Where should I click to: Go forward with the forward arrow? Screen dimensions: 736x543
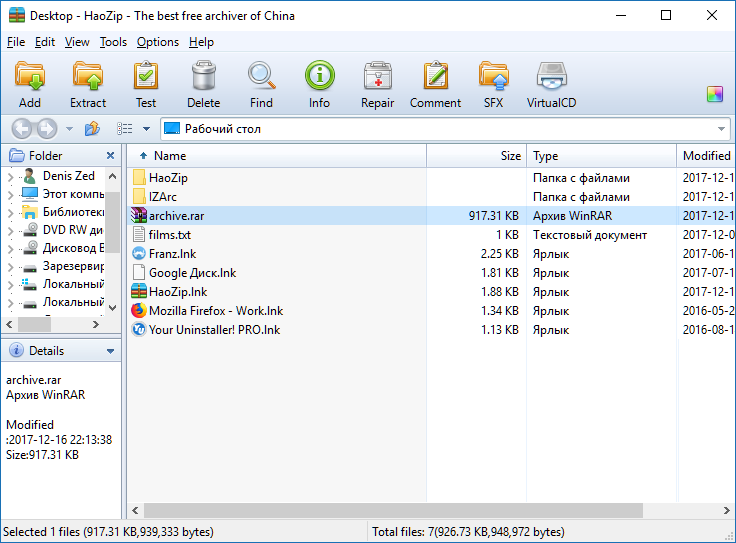[x=47, y=129]
